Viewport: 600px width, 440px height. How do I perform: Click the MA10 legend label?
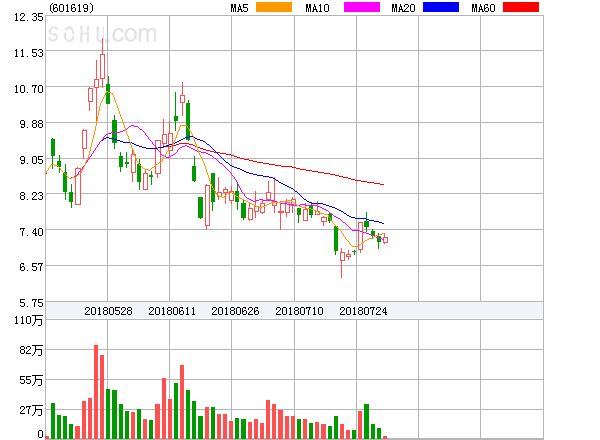[317, 8]
